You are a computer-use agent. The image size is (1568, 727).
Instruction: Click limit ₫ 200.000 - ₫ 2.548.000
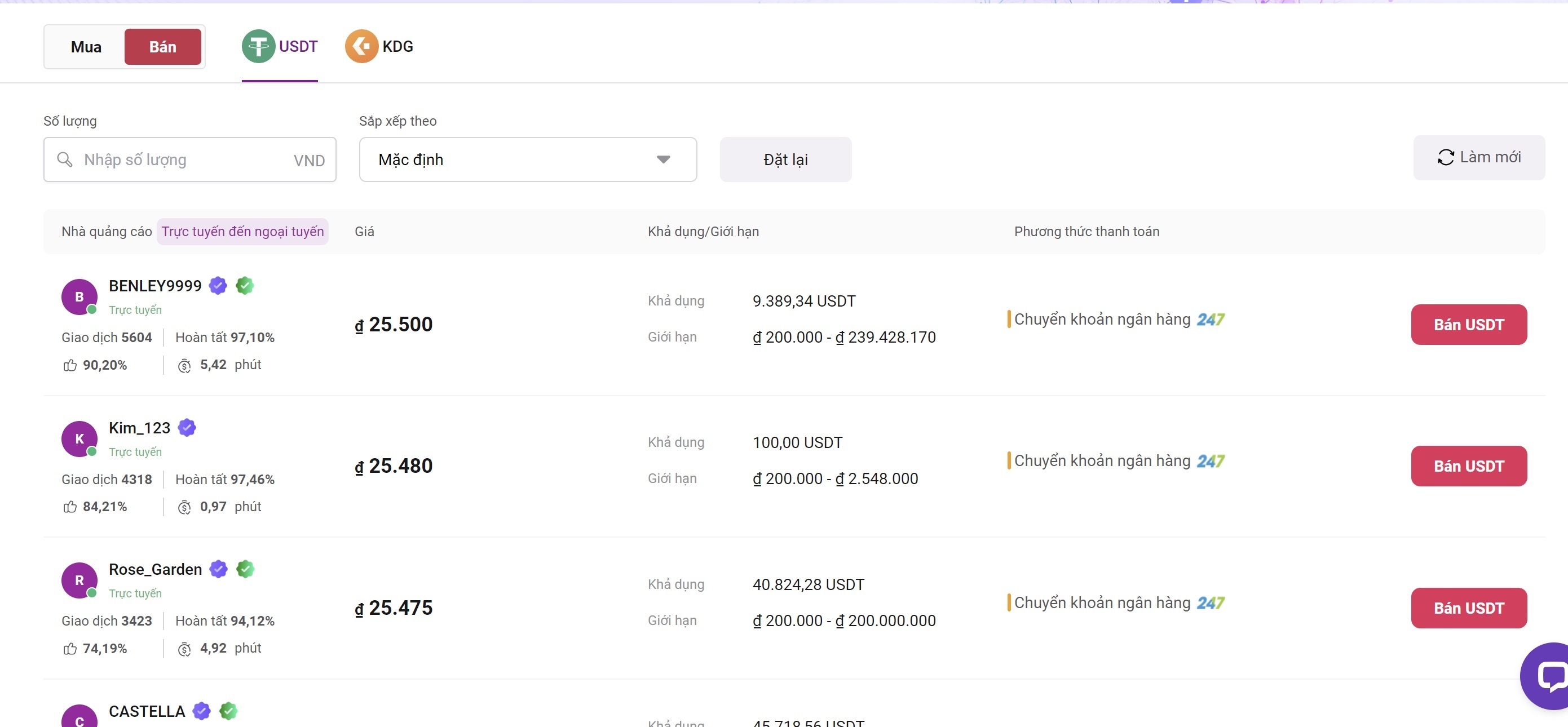tap(835, 479)
